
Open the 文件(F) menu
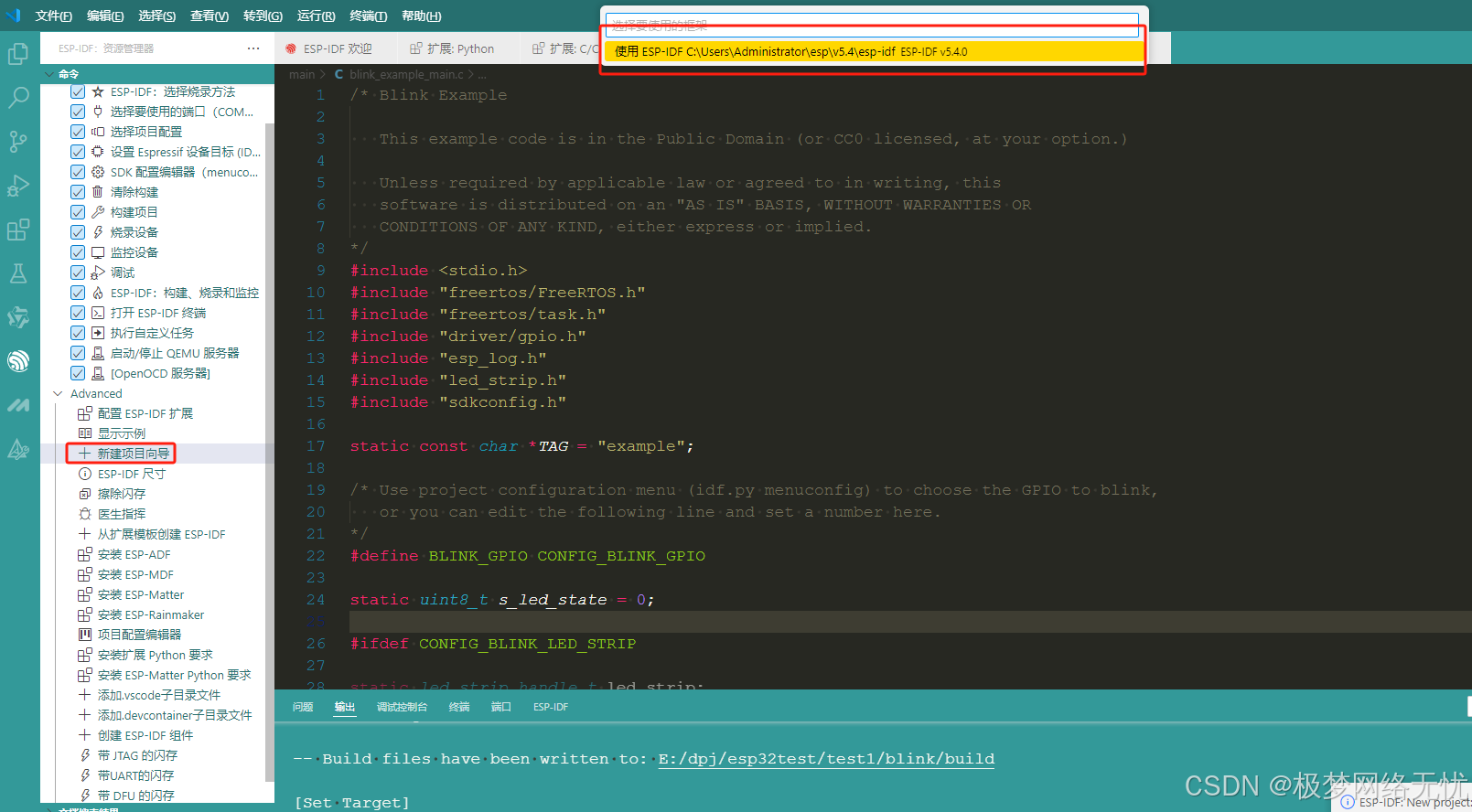54,16
